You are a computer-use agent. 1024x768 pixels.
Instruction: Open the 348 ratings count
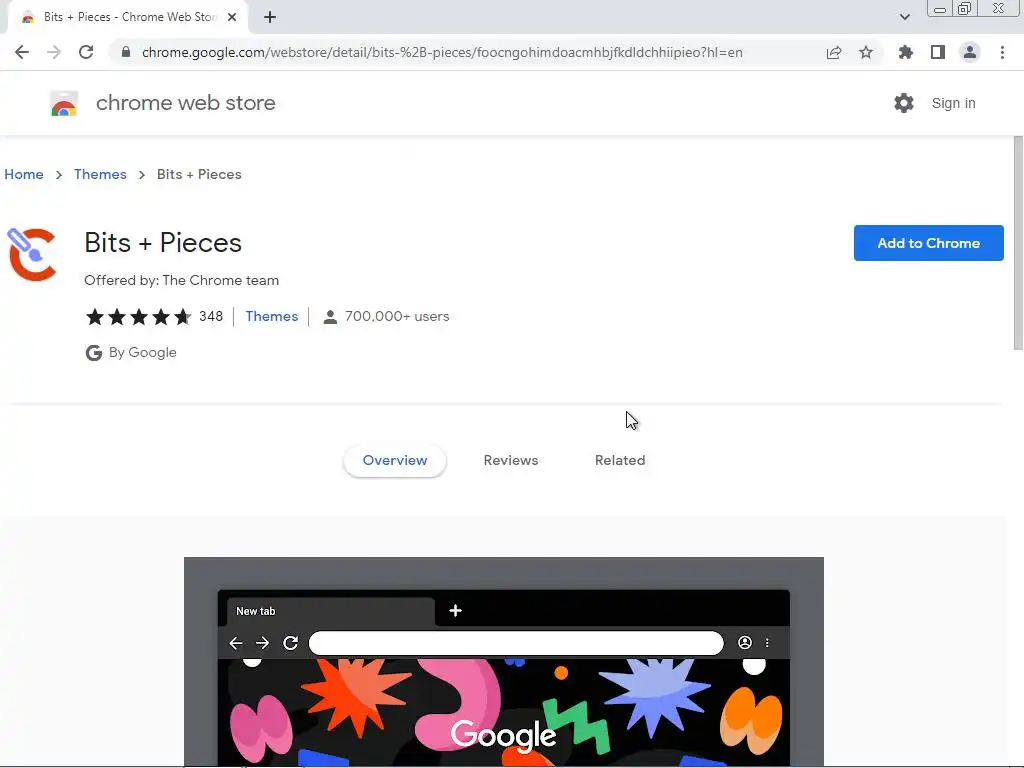coord(211,317)
